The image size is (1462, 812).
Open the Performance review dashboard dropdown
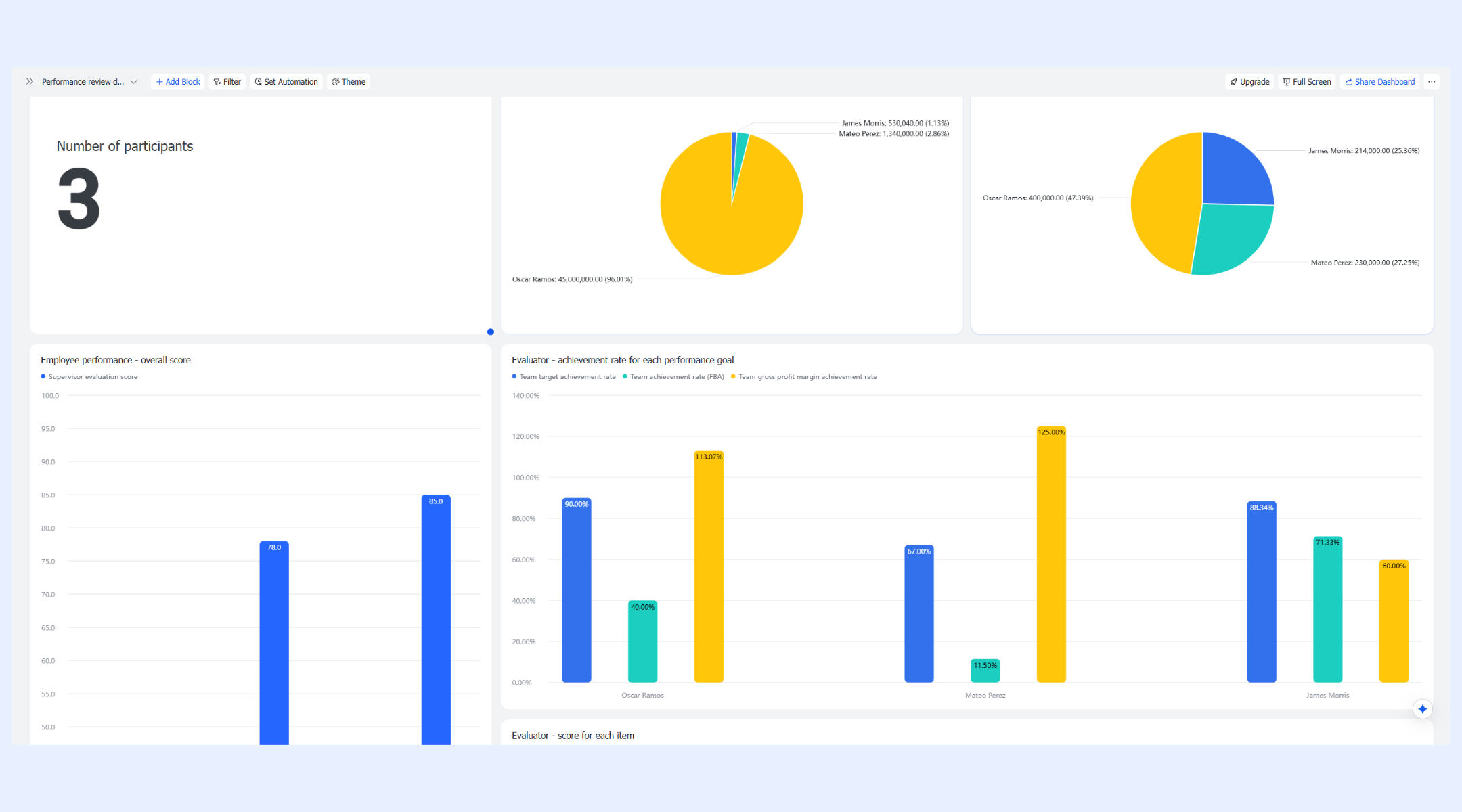pos(89,82)
